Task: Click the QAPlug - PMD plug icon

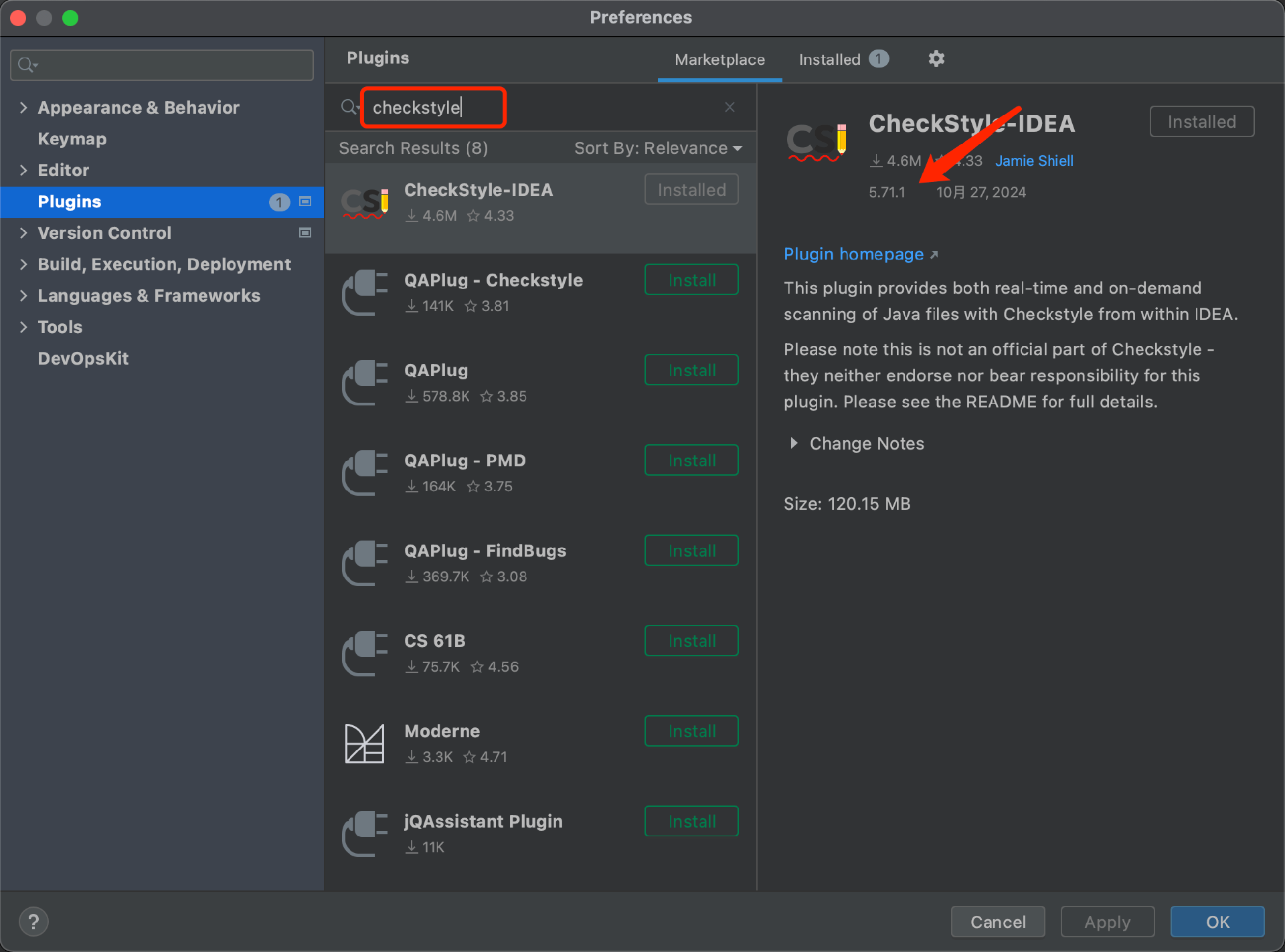Action: pos(365,473)
